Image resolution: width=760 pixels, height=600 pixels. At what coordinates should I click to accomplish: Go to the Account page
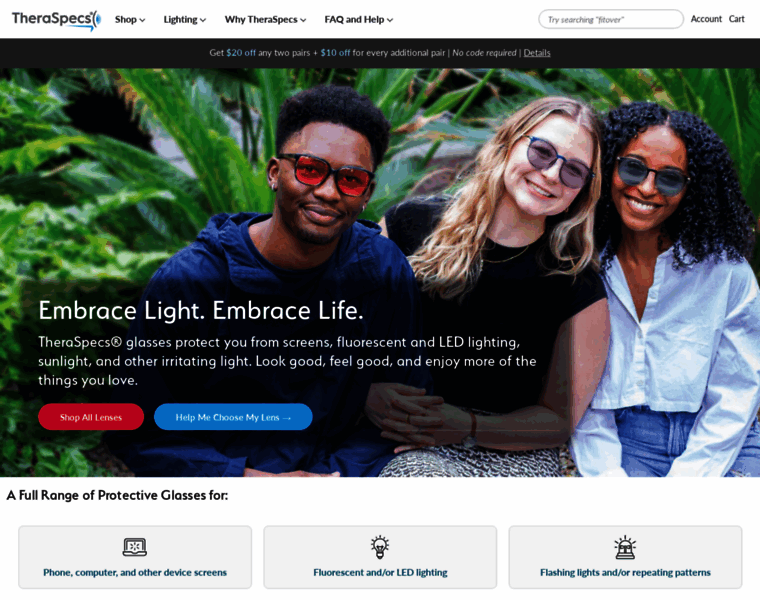706,19
